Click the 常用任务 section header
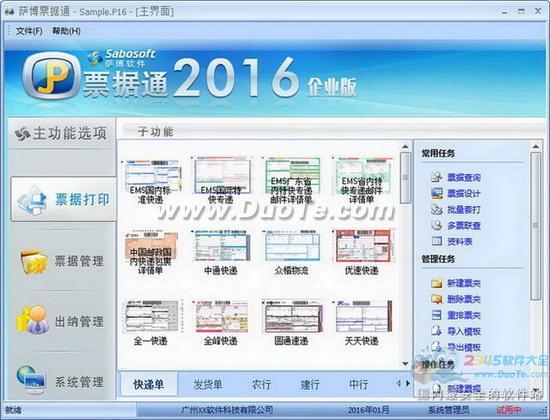The image size is (550, 420). tap(438, 153)
